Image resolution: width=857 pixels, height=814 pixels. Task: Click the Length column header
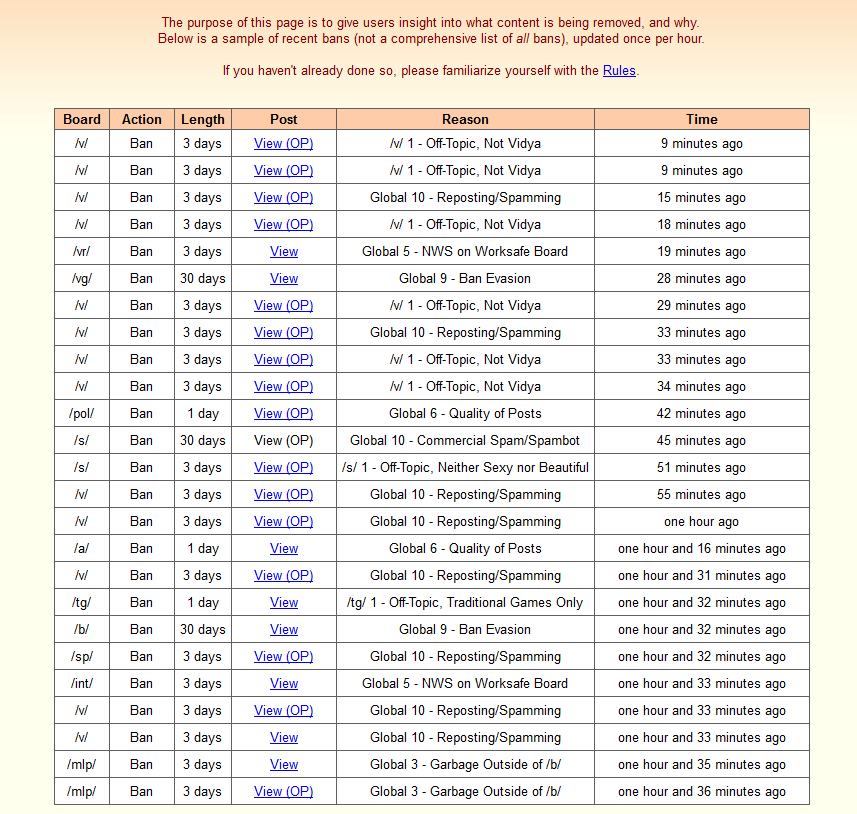[203, 119]
